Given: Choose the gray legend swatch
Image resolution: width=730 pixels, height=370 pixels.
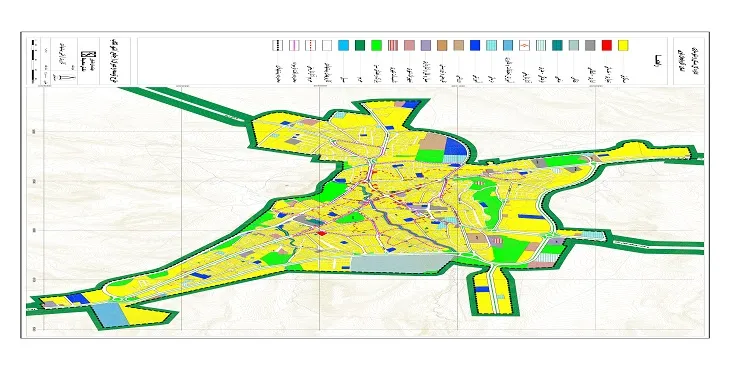Looking at the screenshot, I should point(590,45).
